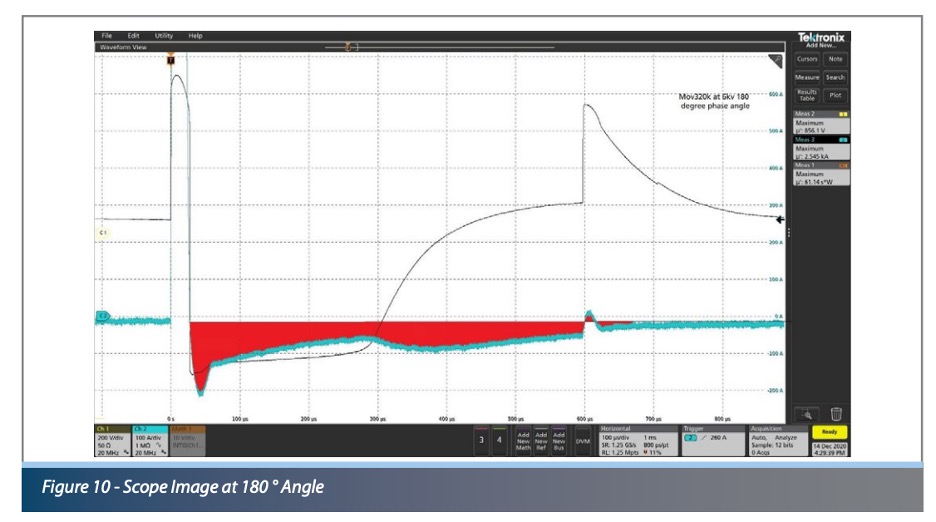
Task: Open the Utility menu
Action: point(163,36)
